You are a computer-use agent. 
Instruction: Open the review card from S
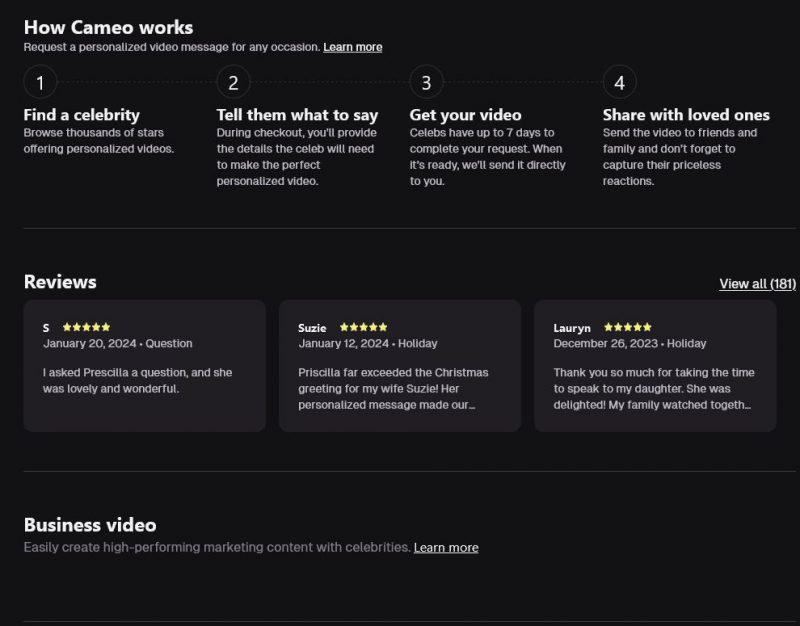pyautogui.click(x=144, y=366)
